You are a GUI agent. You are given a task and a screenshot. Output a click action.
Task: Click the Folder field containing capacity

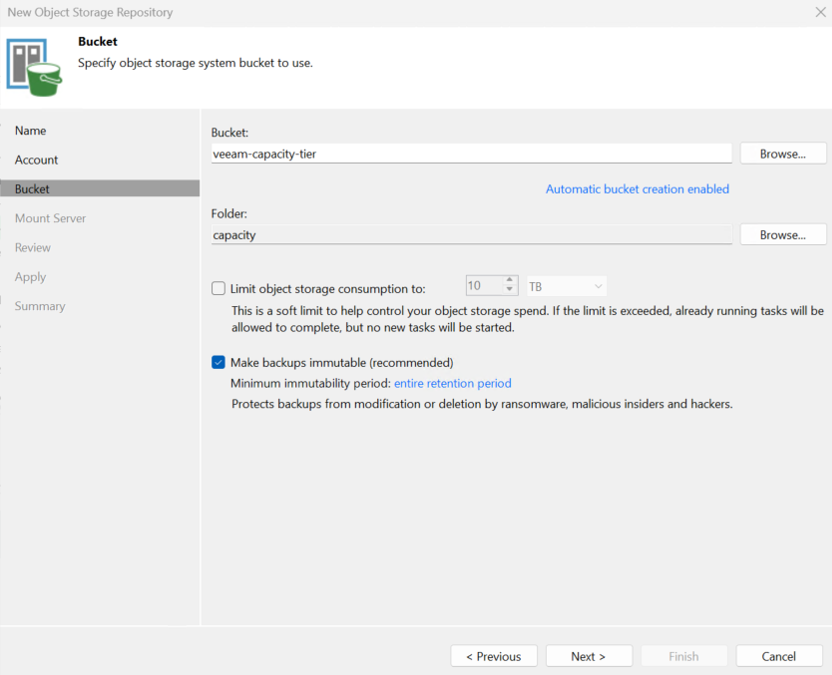point(472,235)
